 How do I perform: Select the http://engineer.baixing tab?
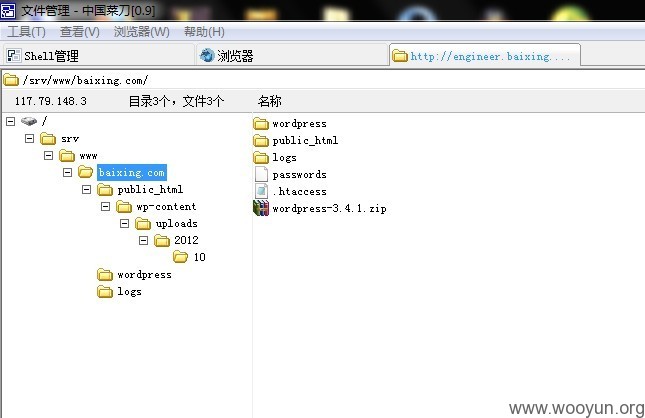click(485, 55)
